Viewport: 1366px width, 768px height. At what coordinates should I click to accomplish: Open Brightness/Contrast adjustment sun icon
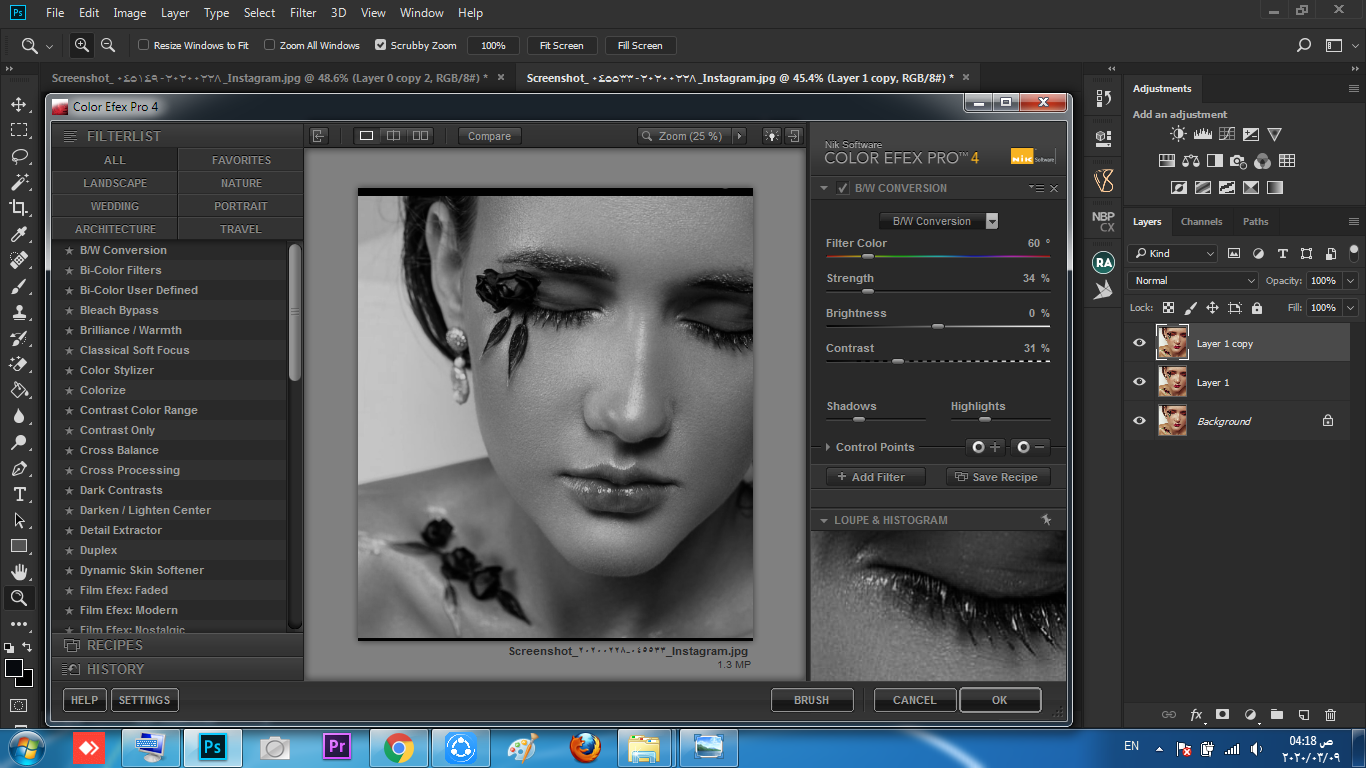1178,134
